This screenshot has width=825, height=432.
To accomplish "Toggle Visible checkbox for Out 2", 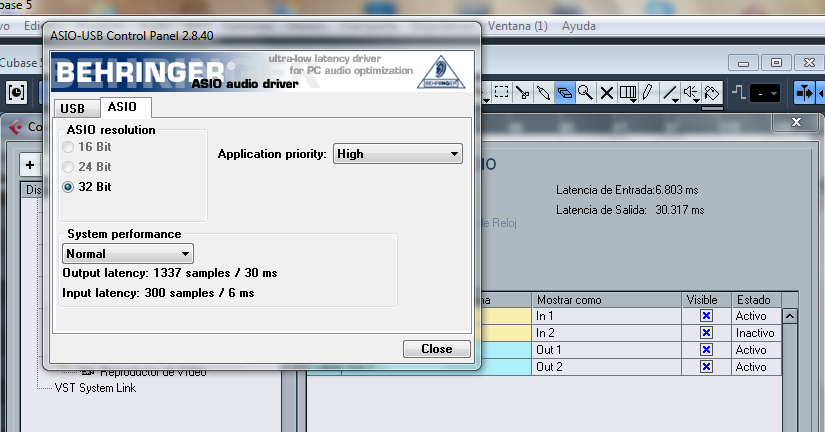I will coord(706,367).
